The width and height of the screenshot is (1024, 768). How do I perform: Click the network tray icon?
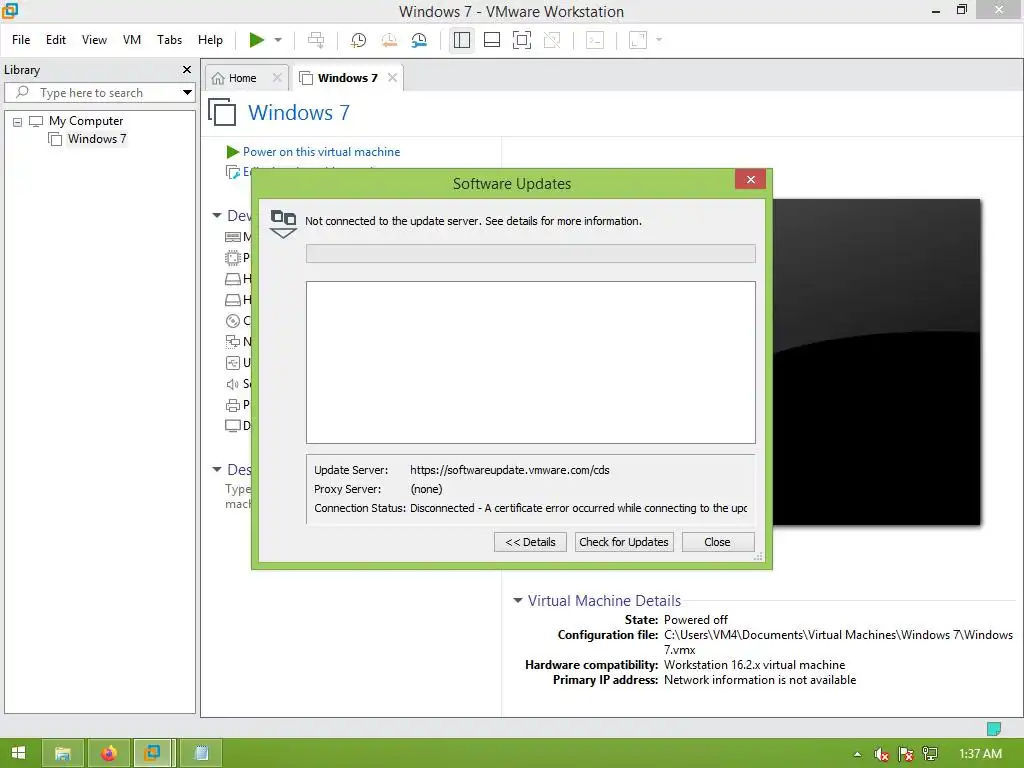(930, 754)
